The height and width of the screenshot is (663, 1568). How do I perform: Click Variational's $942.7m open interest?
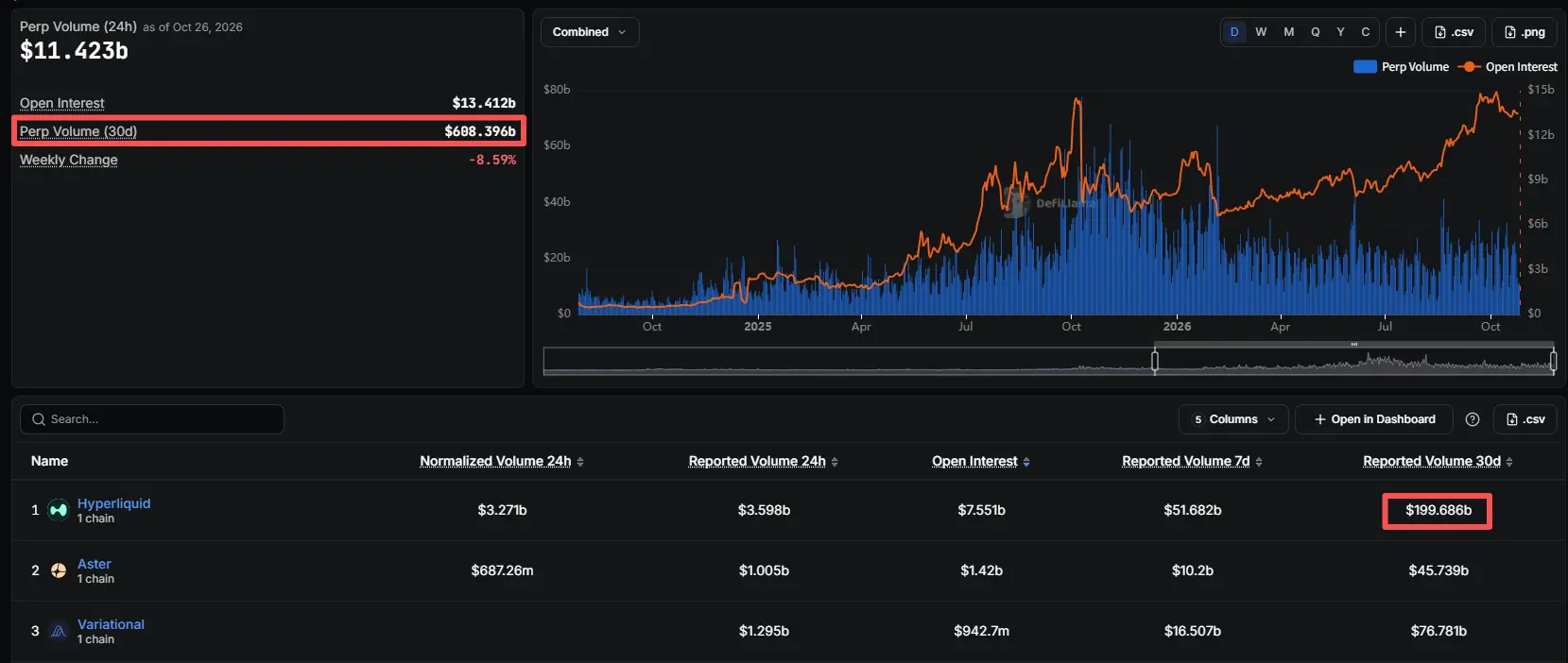[981, 631]
